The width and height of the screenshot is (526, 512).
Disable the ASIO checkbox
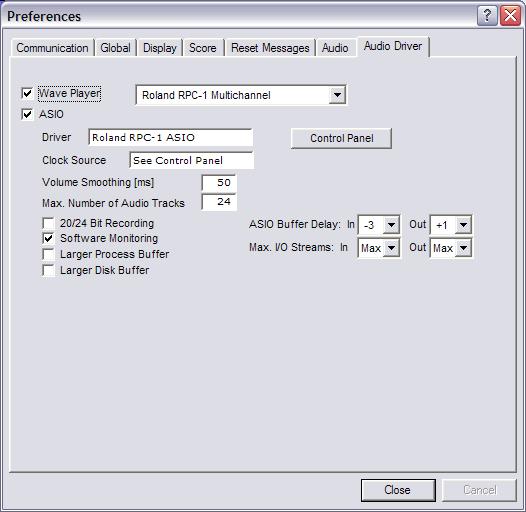pos(27,114)
